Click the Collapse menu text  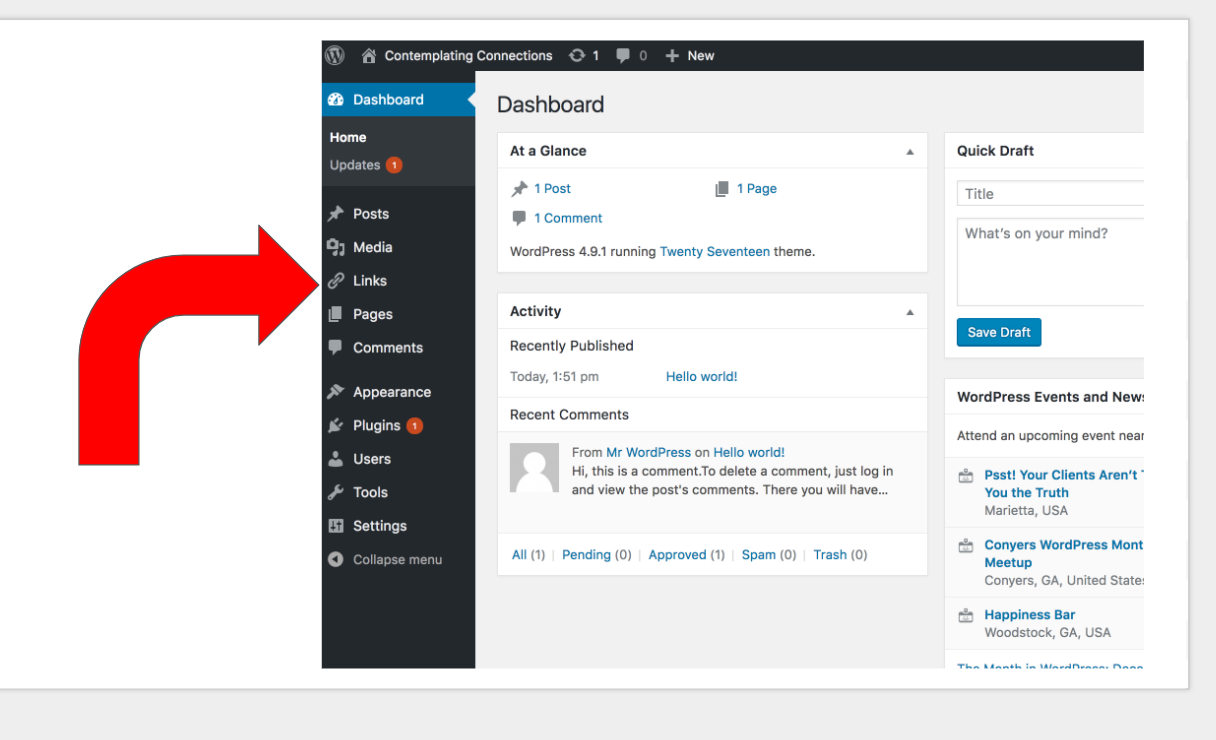pos(397,560)
